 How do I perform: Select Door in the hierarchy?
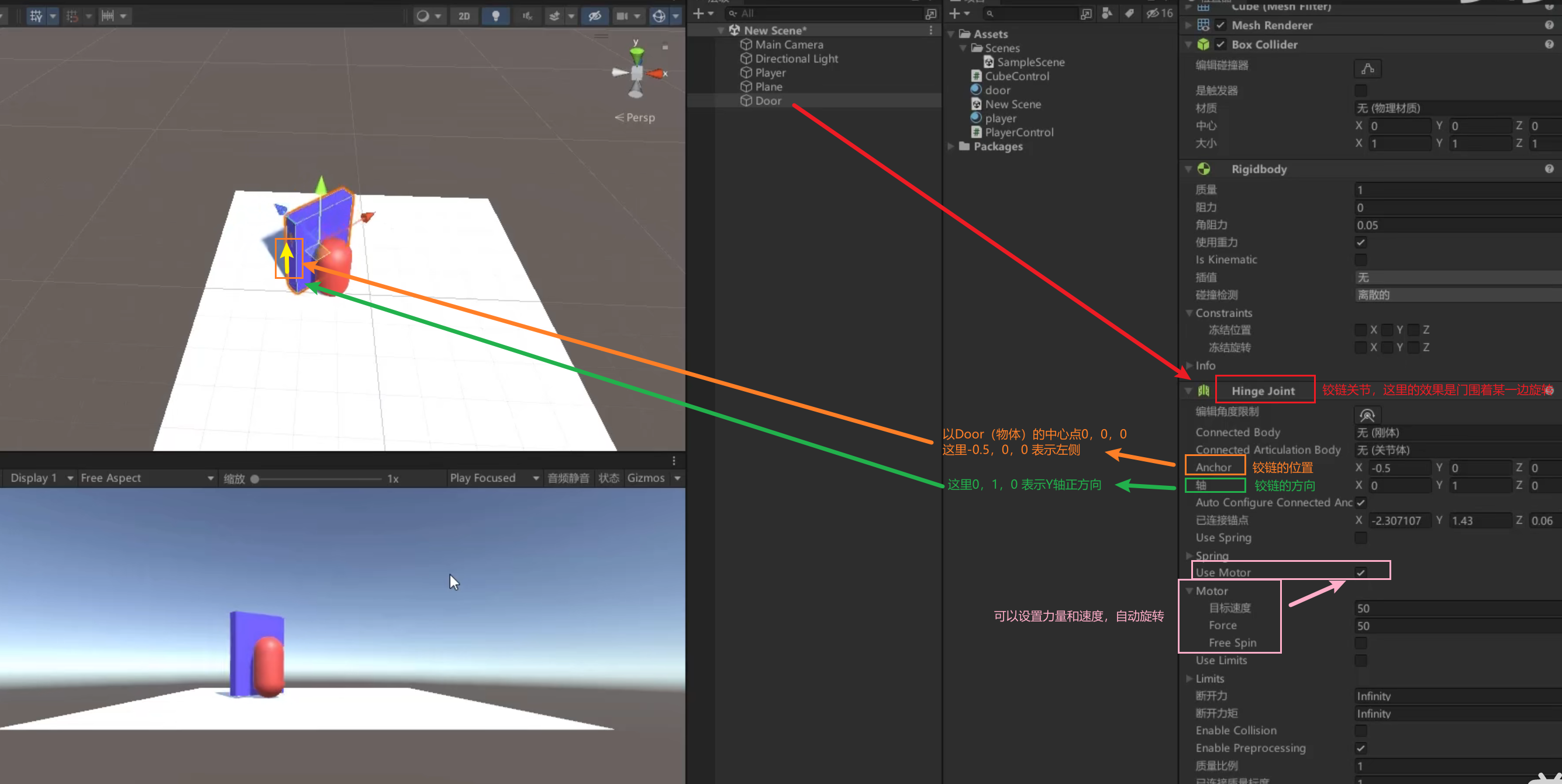(x=768, y=101)
